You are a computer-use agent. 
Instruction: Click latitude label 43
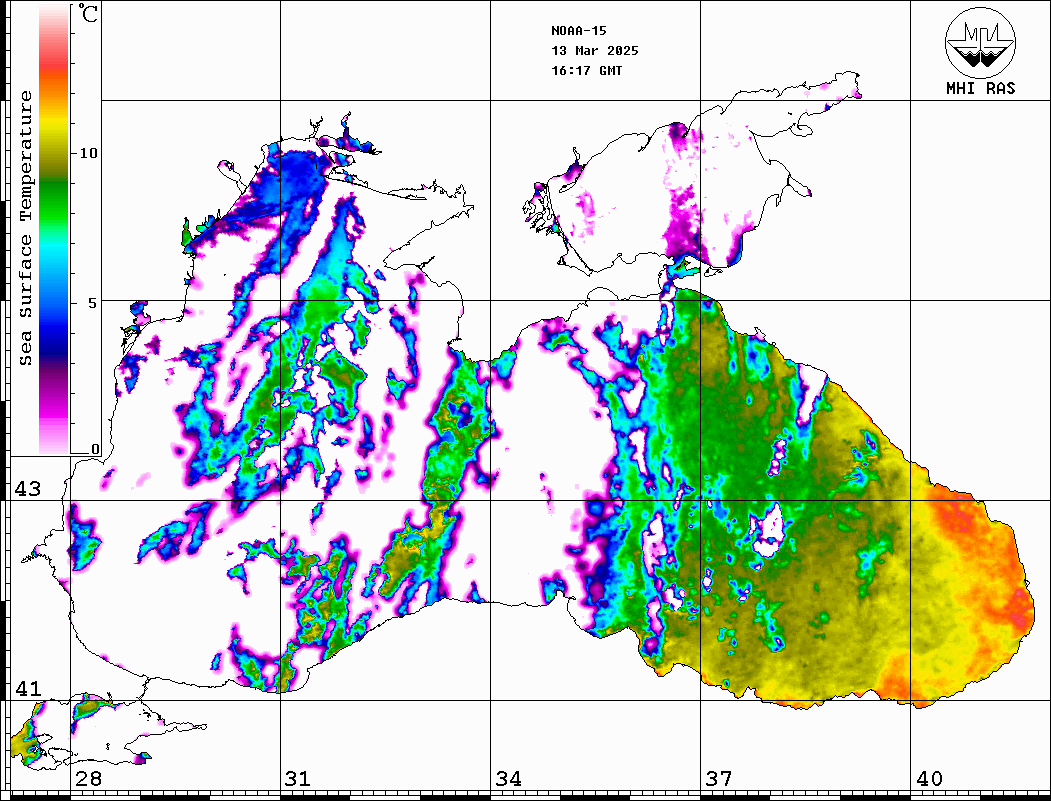point(27,489)
